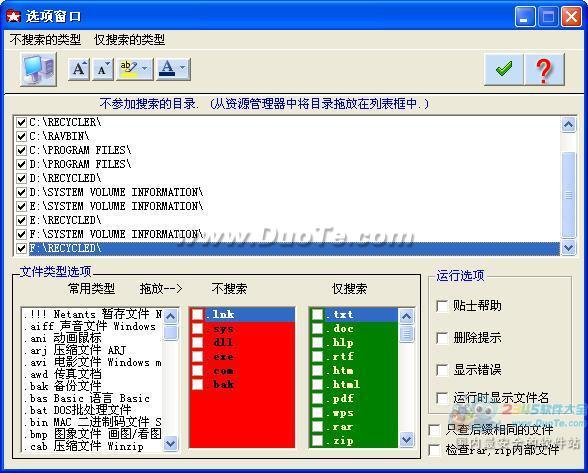Click directory list scroll down arrow
The image size is (588, 473).
click(x=568, y=248)
